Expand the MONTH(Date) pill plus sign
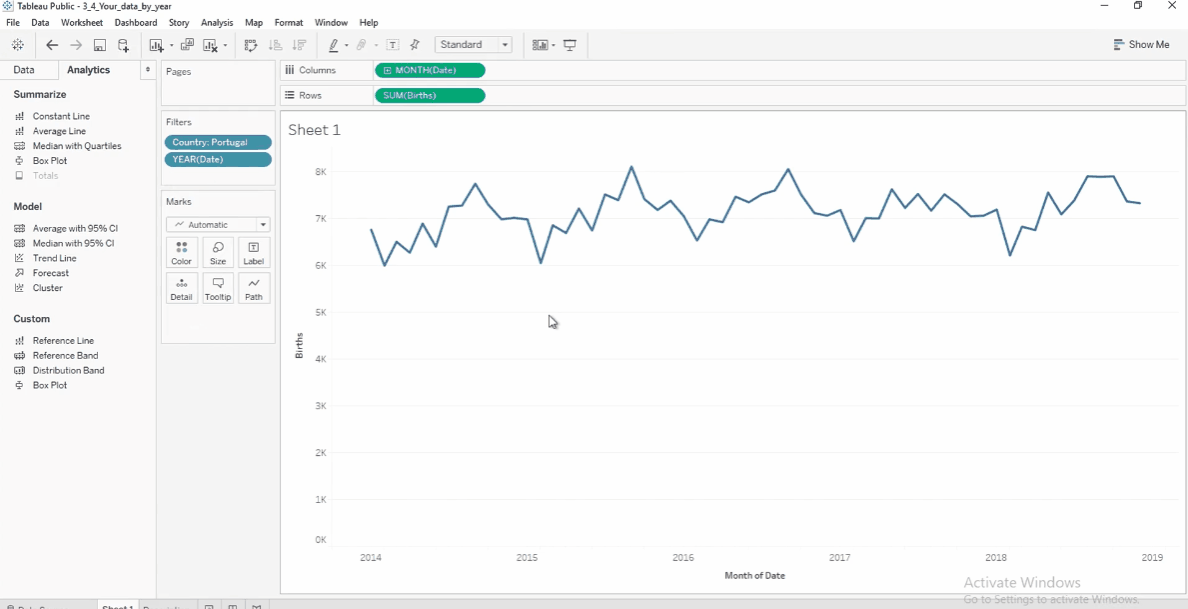This screenshot has height=609, width=1188. pyautogui.click(x=387, y=70)
